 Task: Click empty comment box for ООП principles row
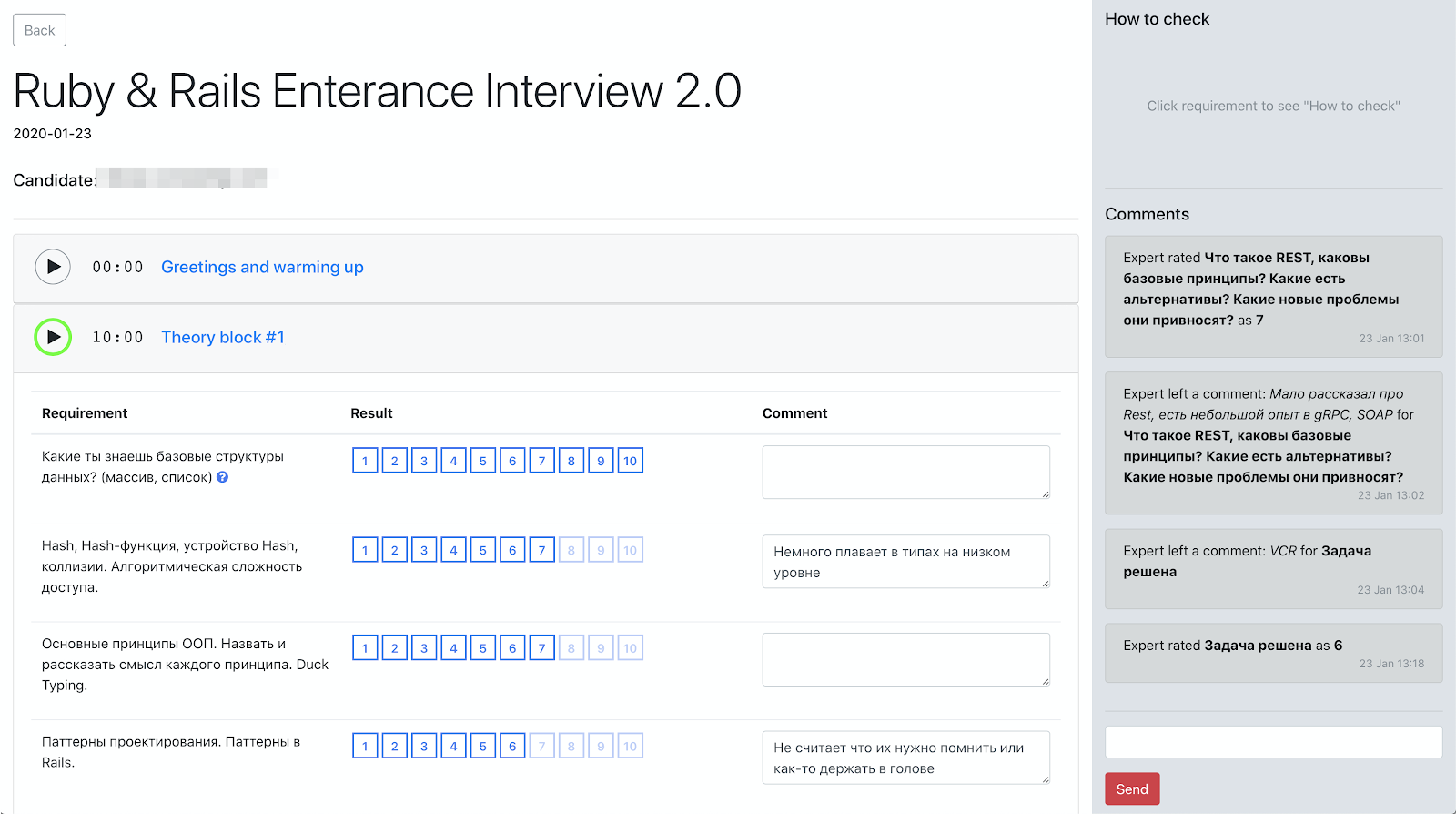tap(905, 659)
